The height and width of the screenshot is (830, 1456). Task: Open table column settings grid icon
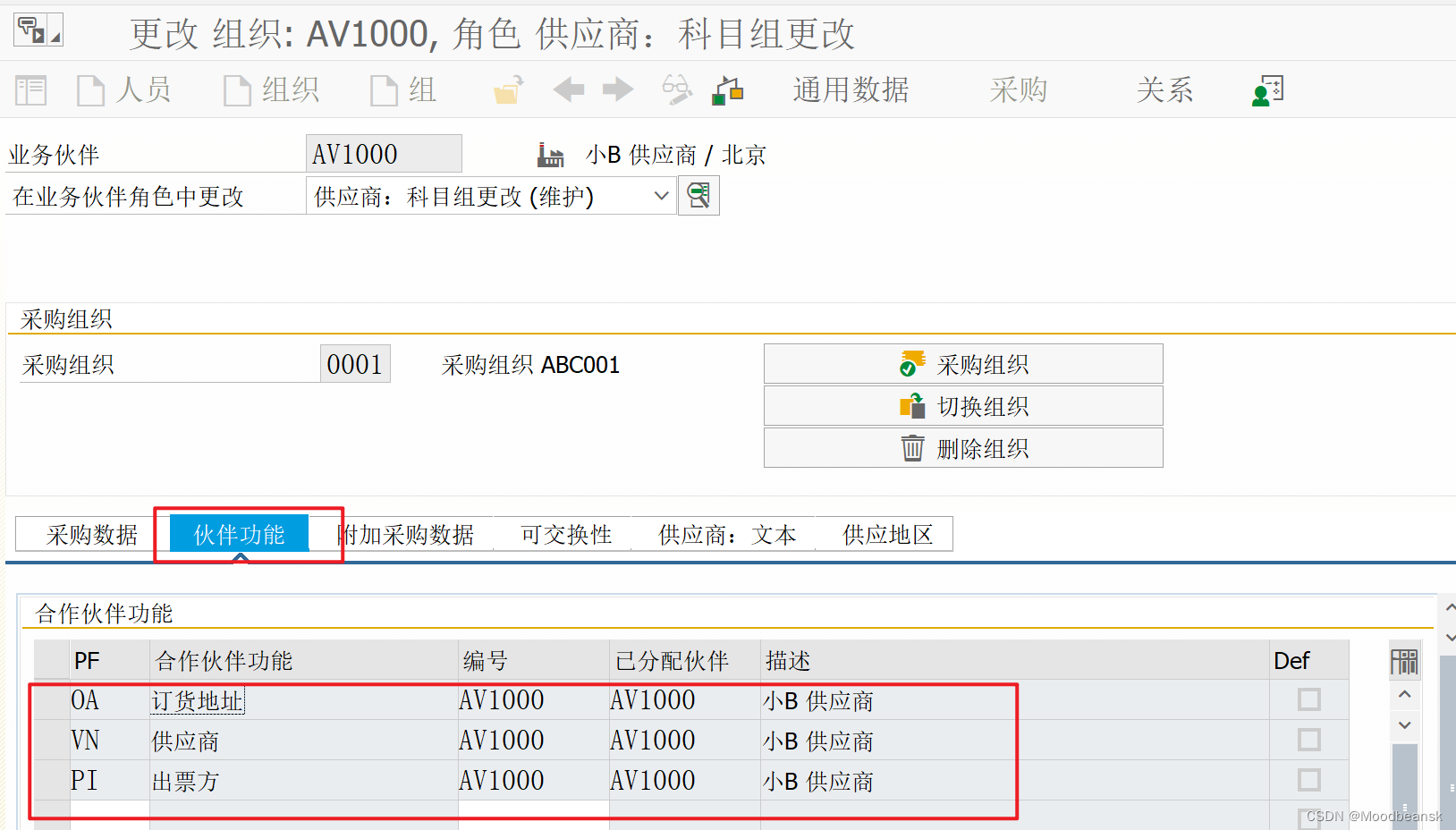[1404, 662]
